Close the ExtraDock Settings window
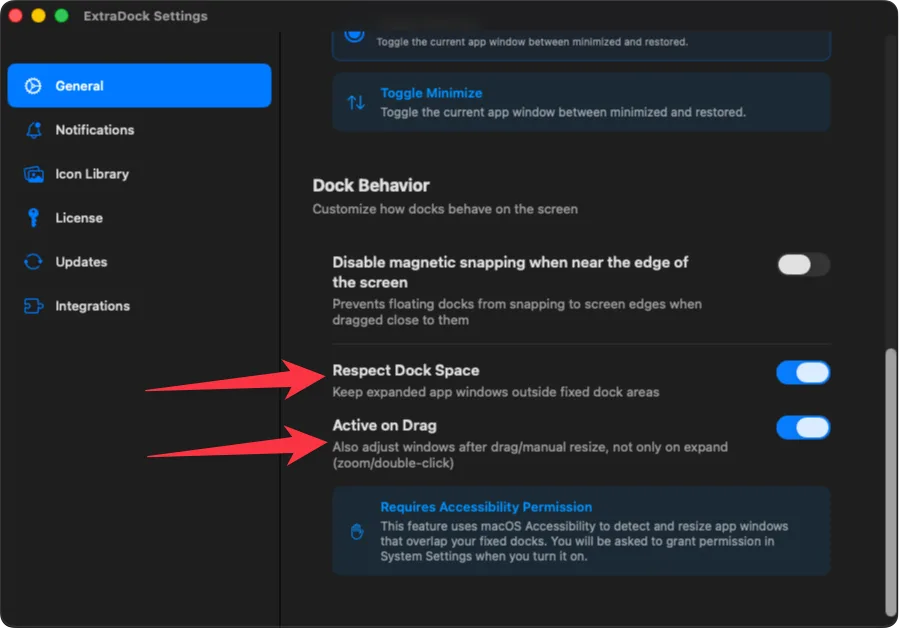 [x=16, y=16]
